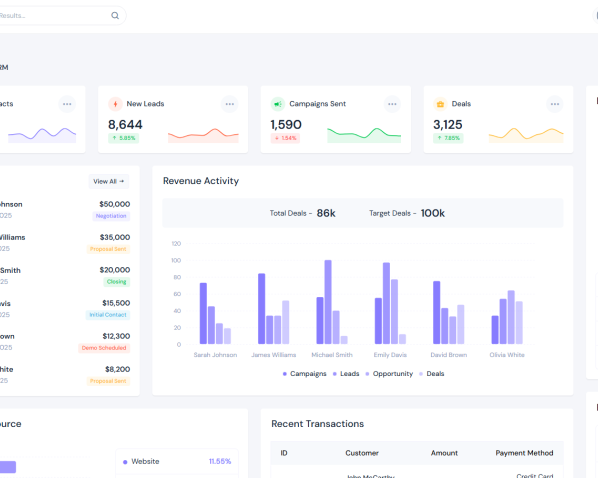Click the Target Deals 100k value
598x478 pixels.
tap(433, 213)
